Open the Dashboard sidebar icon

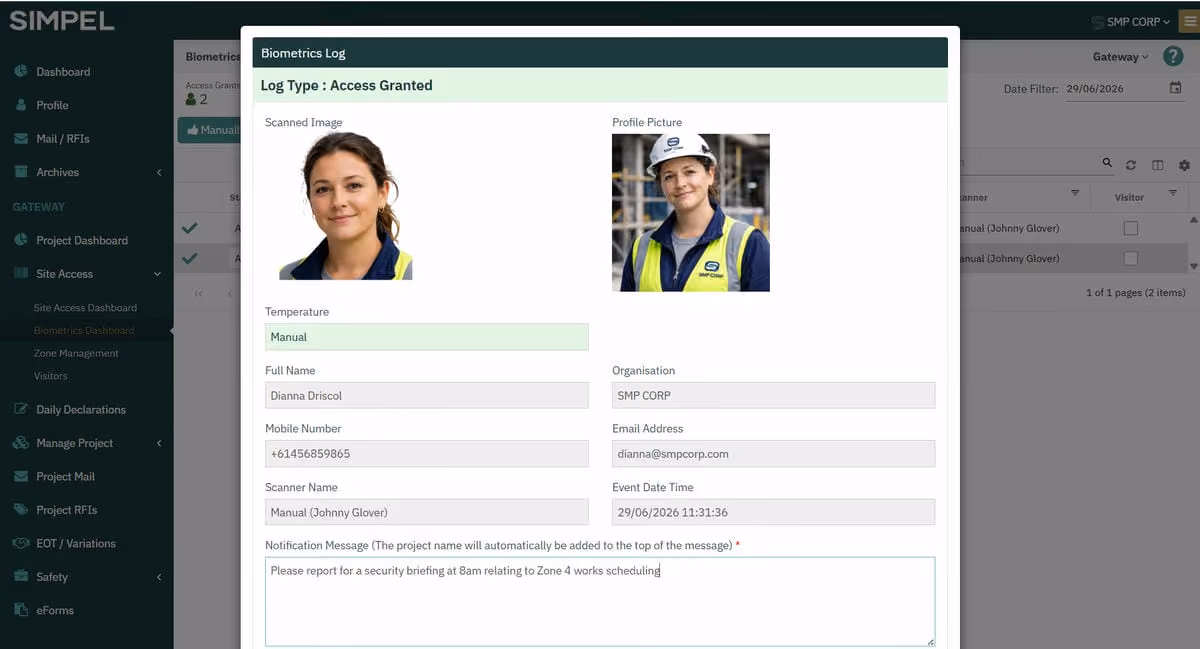20,72
